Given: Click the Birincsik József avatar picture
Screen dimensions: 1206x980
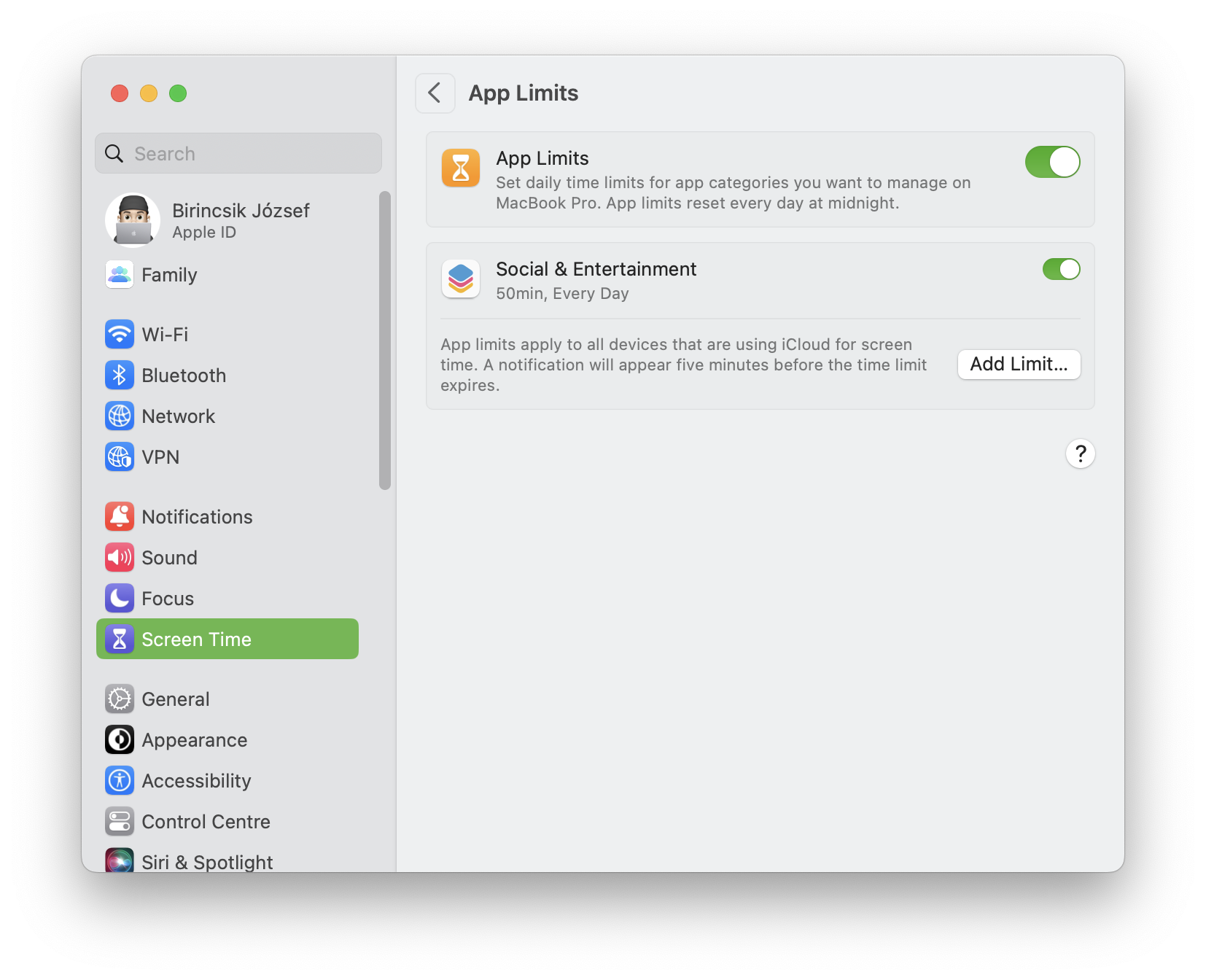Looking at the screenshot, I should tap(133, 220).
